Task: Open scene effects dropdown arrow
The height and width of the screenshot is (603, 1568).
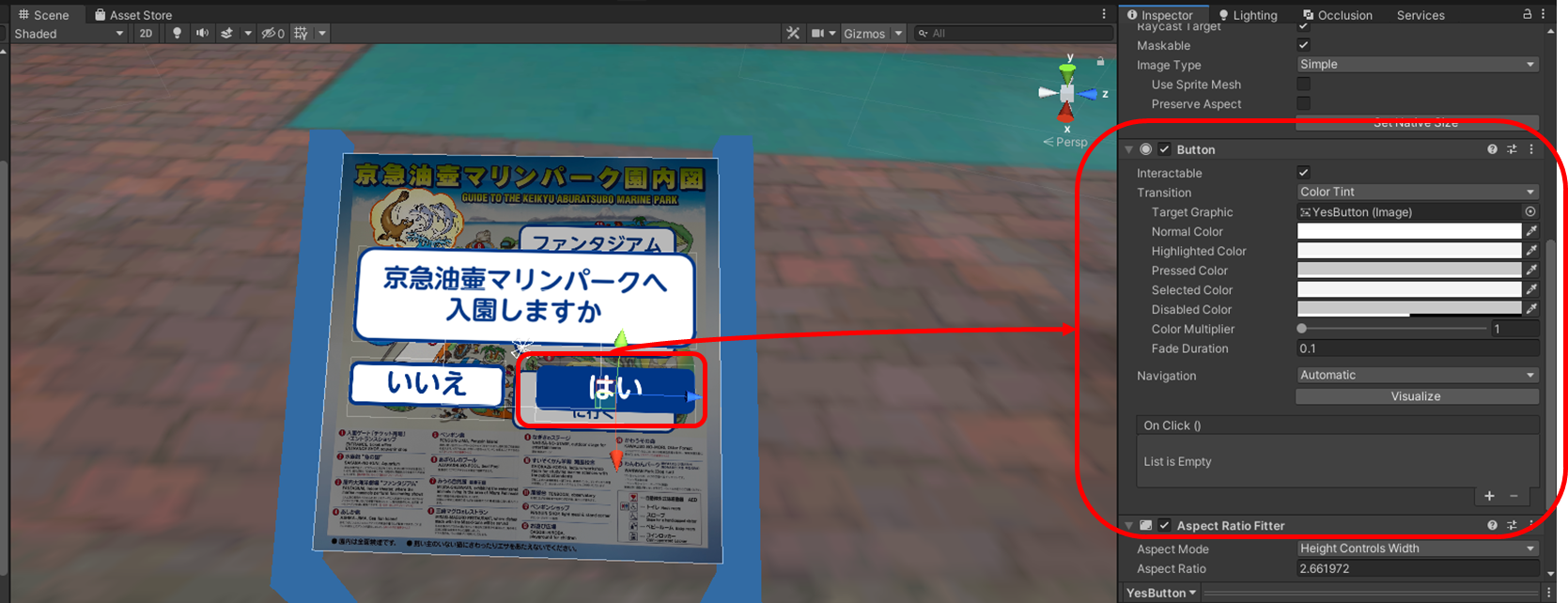Action: [x=248, y=33]
